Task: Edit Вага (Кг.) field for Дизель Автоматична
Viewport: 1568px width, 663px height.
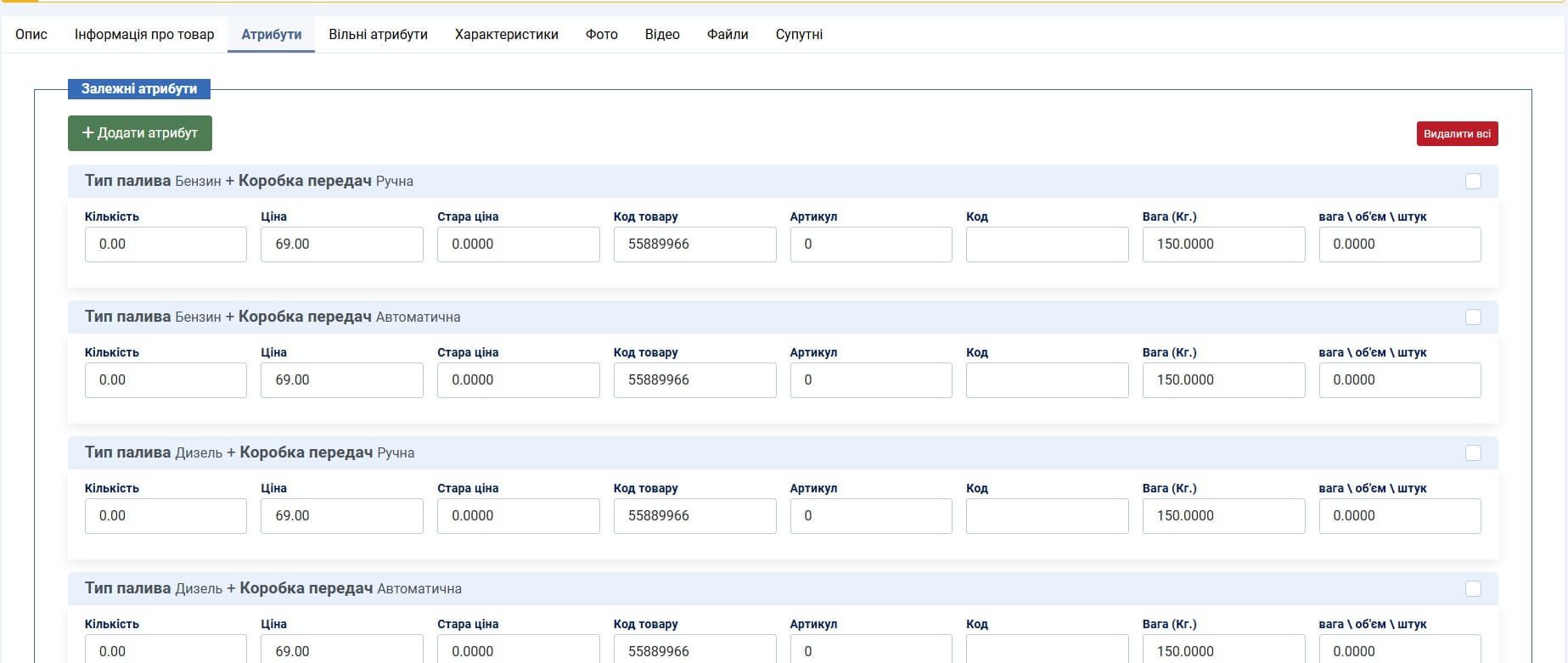Action: pos(1223,649)
